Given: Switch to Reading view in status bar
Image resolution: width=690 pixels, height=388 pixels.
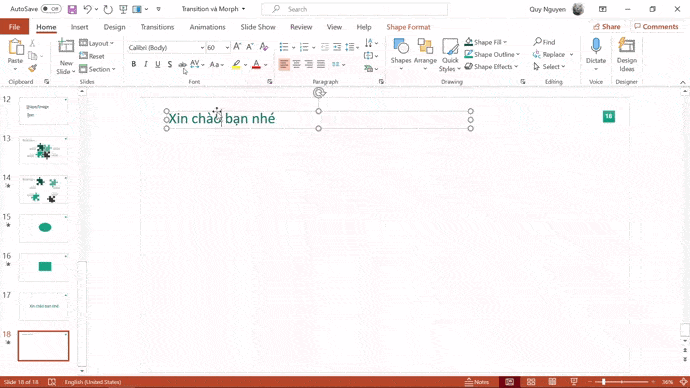Looking at the screenshot, I should (552, 382).
